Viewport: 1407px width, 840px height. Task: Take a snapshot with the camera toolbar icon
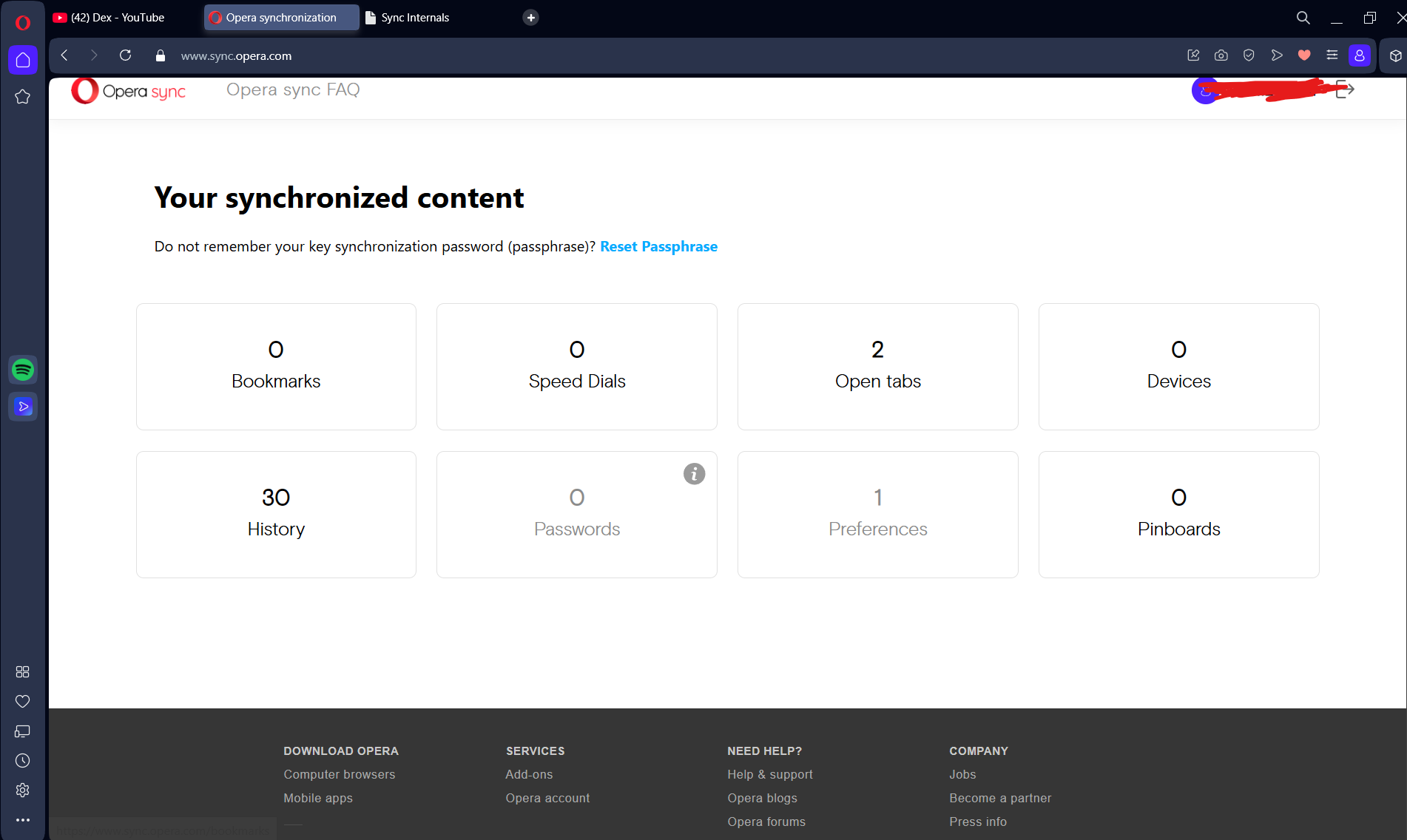tap(1221, 55)
